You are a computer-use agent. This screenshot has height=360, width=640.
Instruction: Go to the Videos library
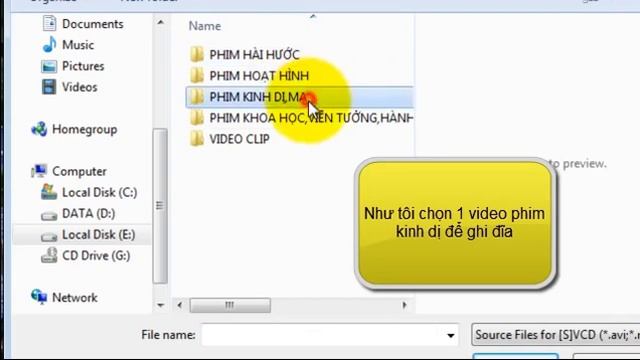(80, 87)
